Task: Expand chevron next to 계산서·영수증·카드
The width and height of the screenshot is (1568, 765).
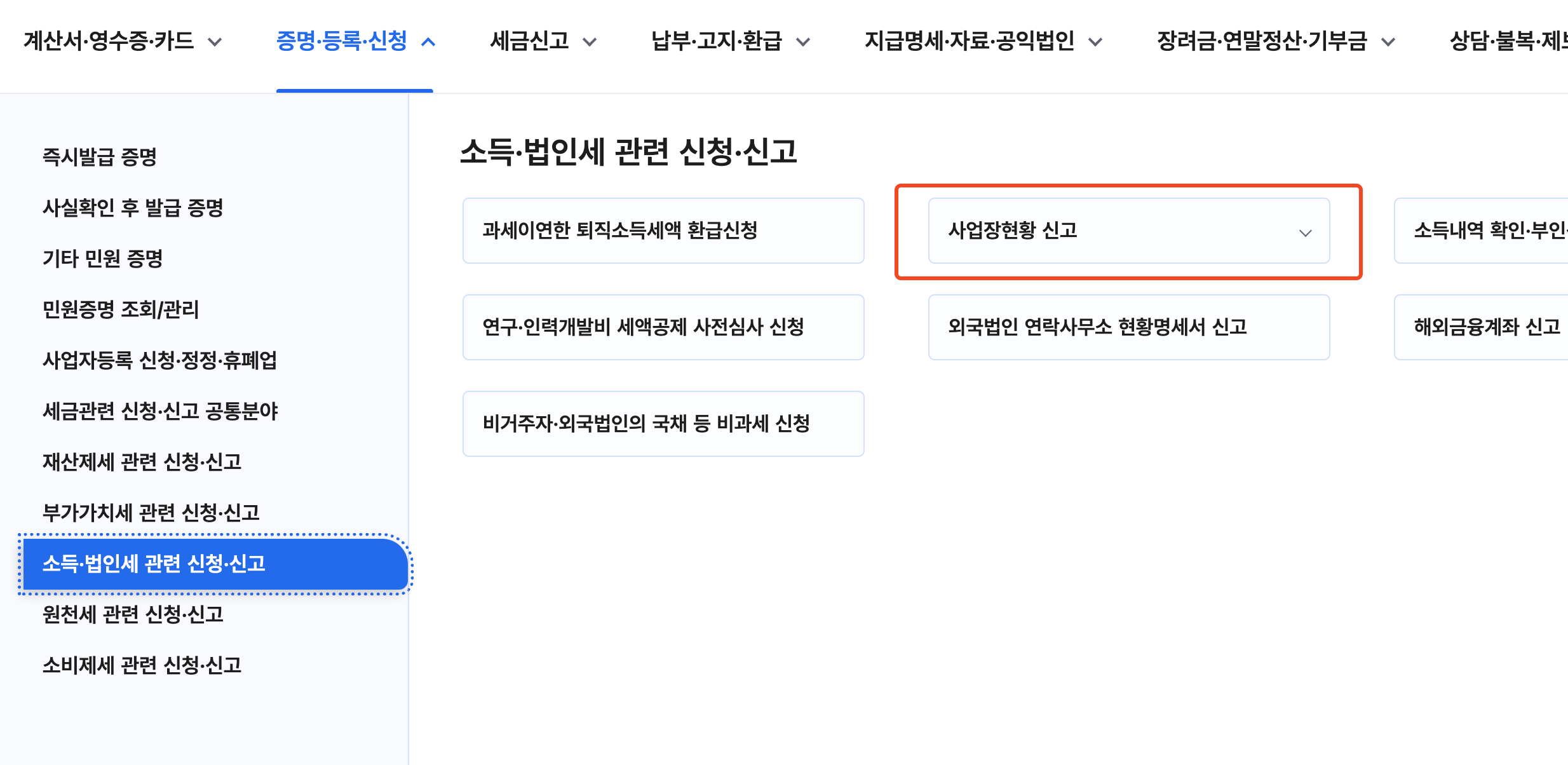Action: pos(215,43)
